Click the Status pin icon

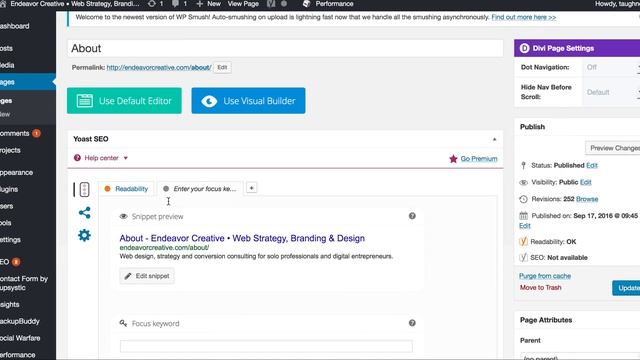click(x=524, y=165)
